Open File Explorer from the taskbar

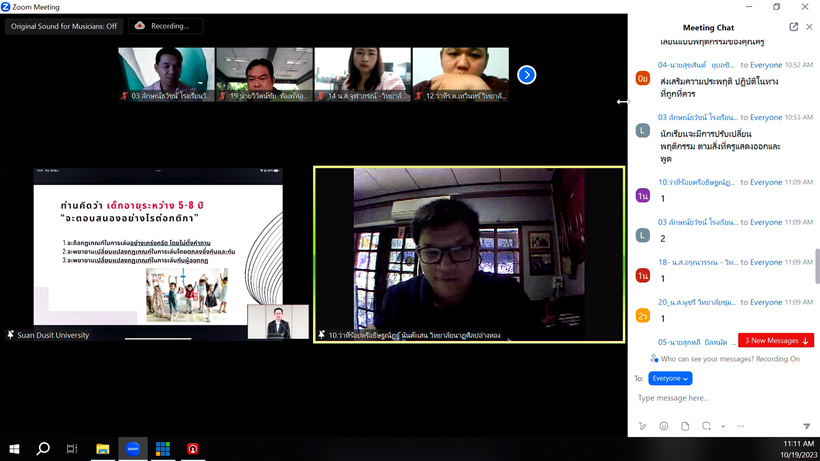click(102, 449)
